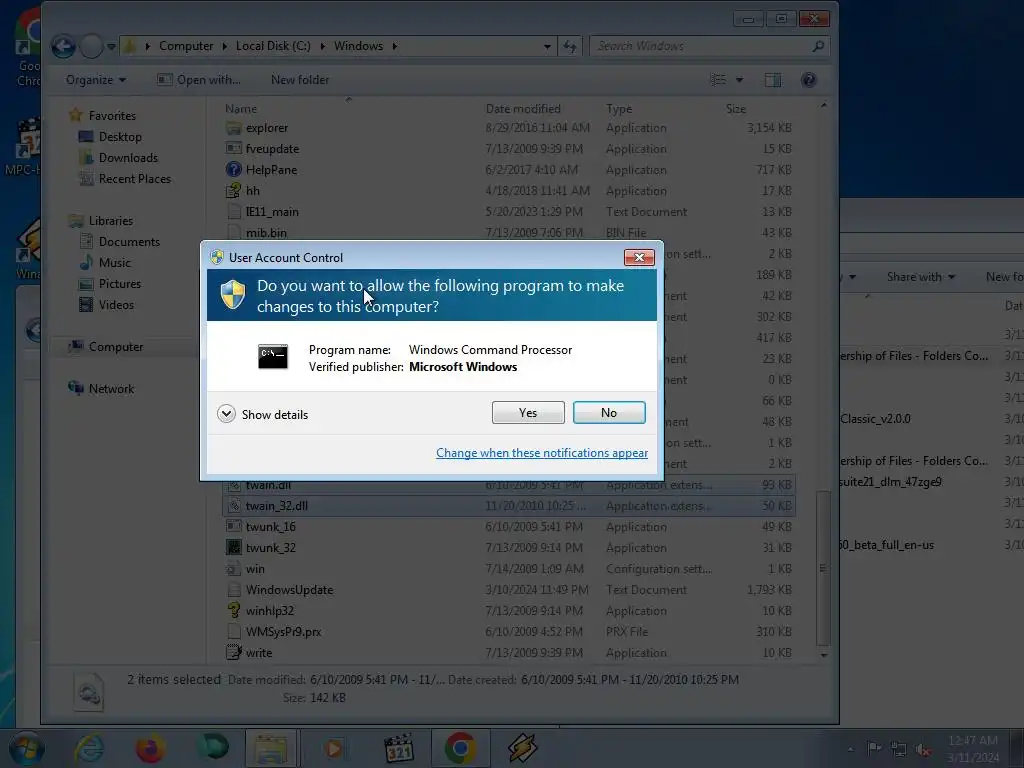Open recent locations dropdown arrow
Image resolution: width=1024 pixels, height=768 pixels.
(x=111, y=46)
